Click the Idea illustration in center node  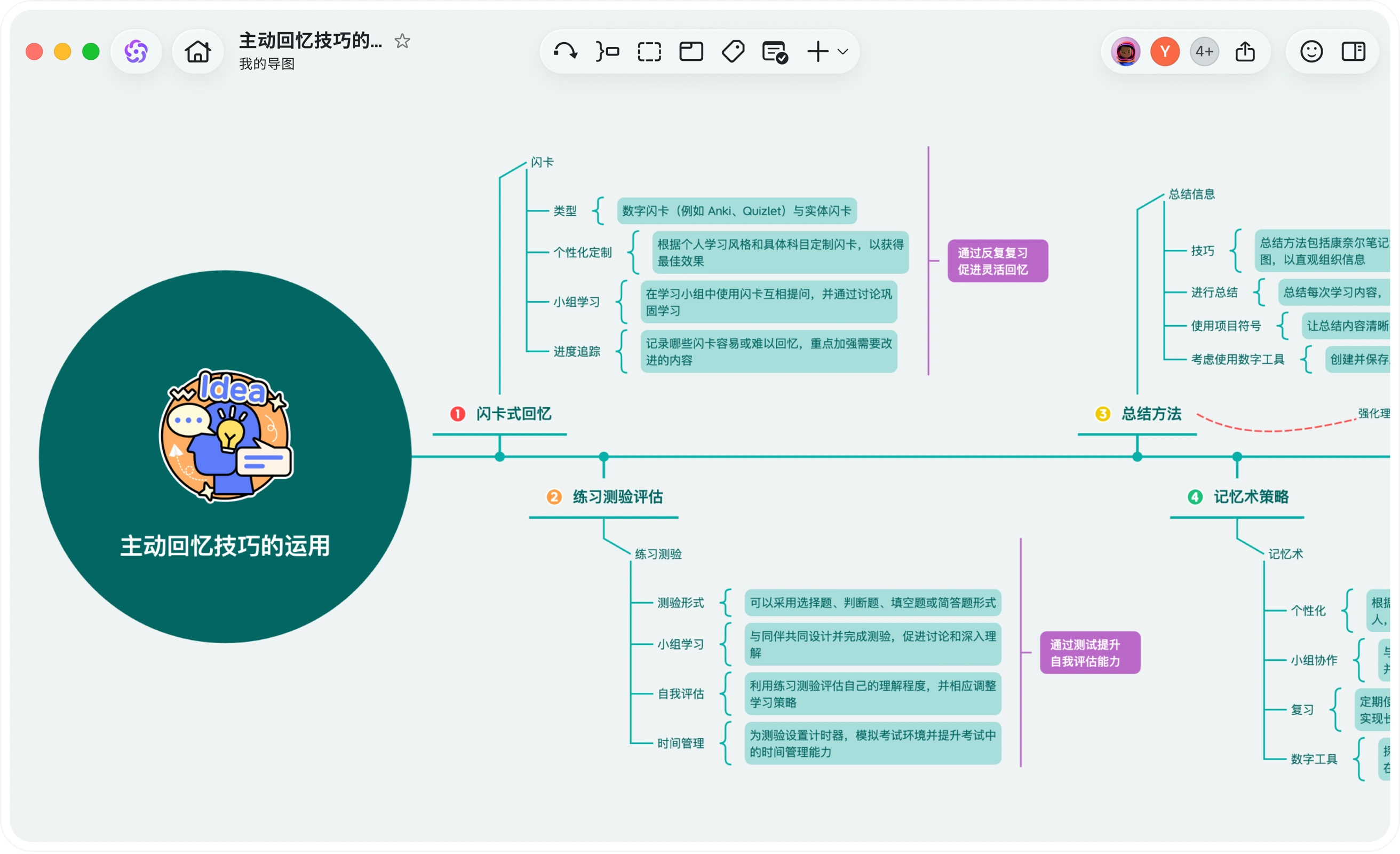click(226, 436)
